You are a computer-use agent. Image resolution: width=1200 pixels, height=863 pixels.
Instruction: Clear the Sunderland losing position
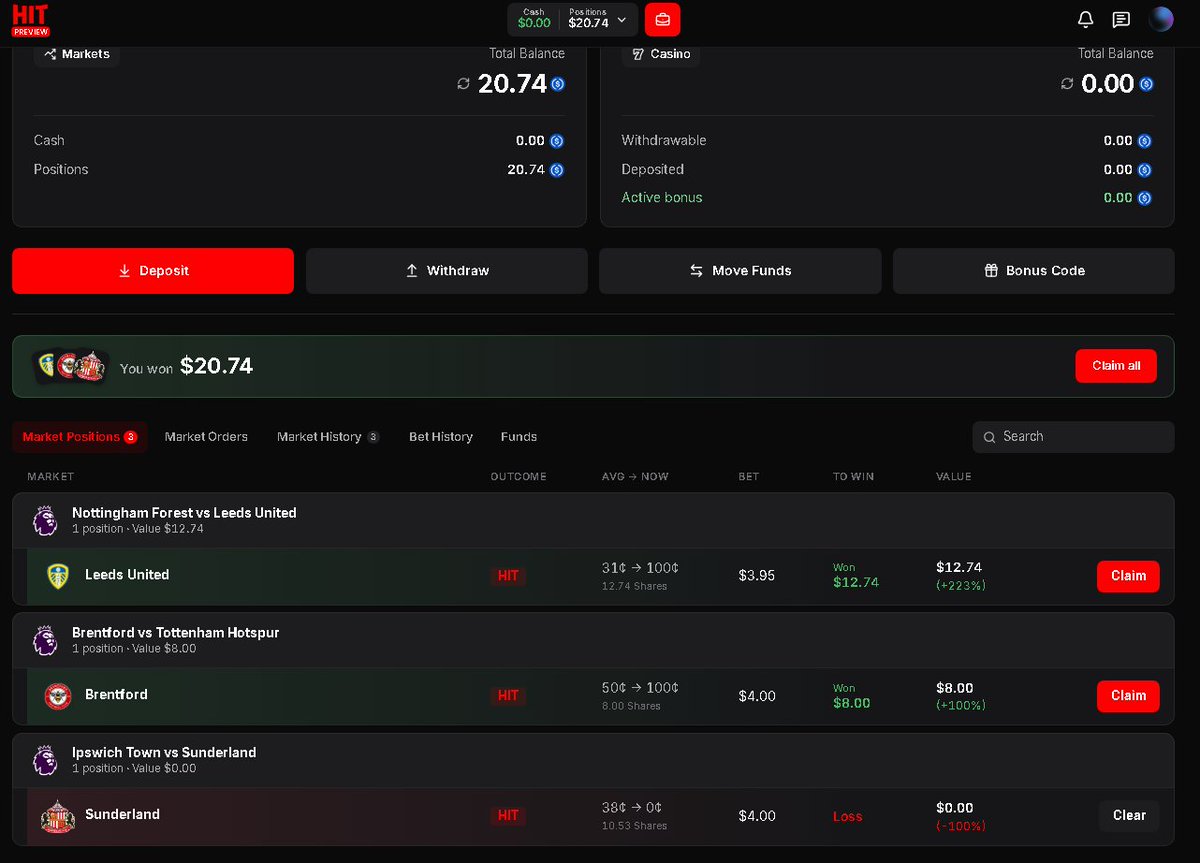click(x=1129, y=816)
